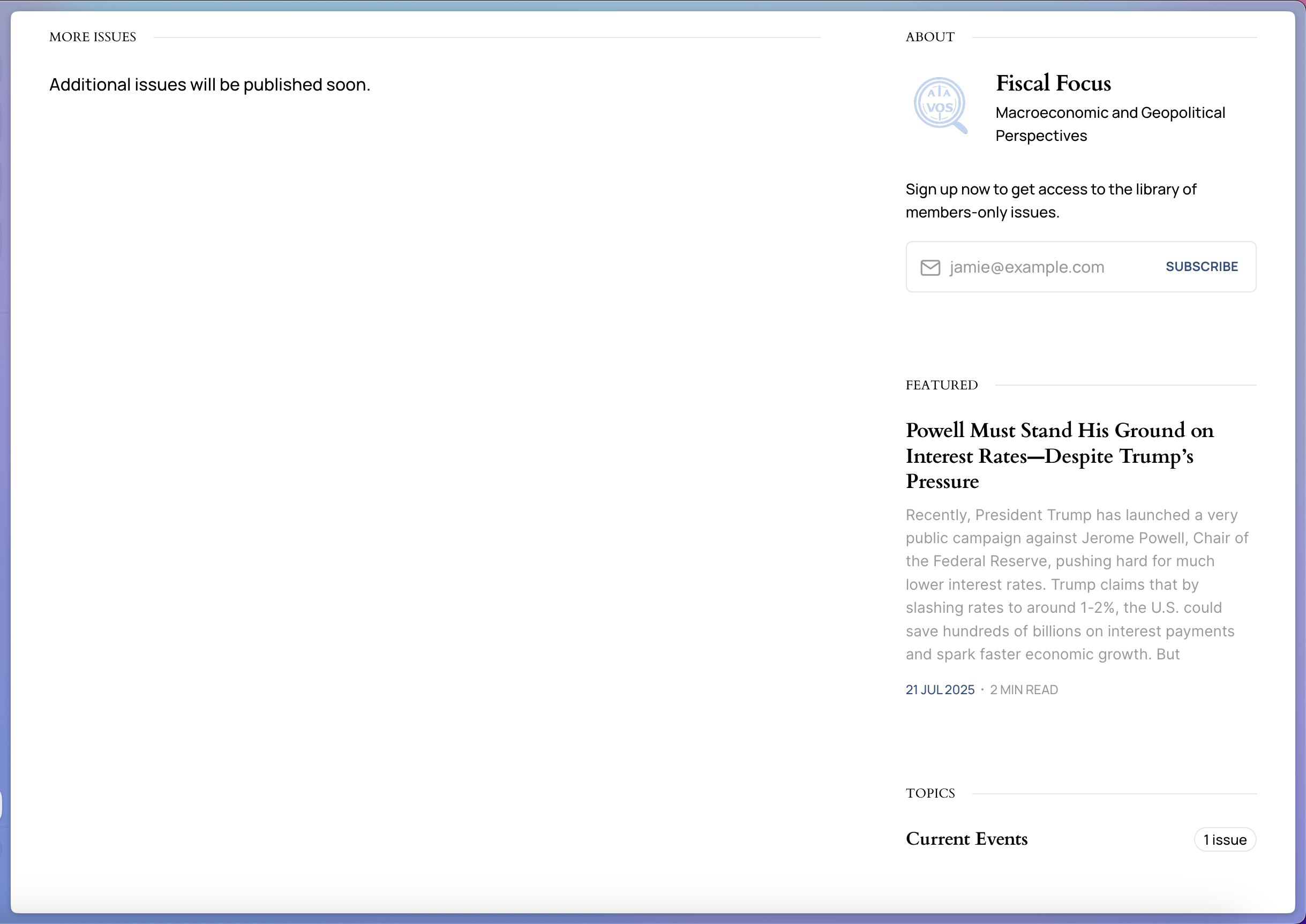
Task: Open the Current Events topic
Action: point(966,839)
